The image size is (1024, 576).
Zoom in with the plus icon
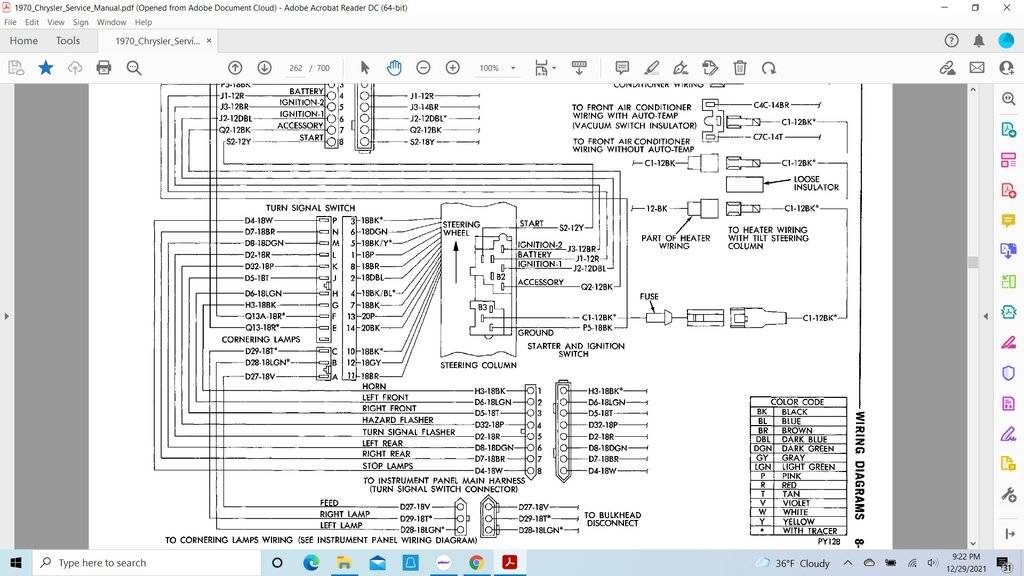point(452,68)
